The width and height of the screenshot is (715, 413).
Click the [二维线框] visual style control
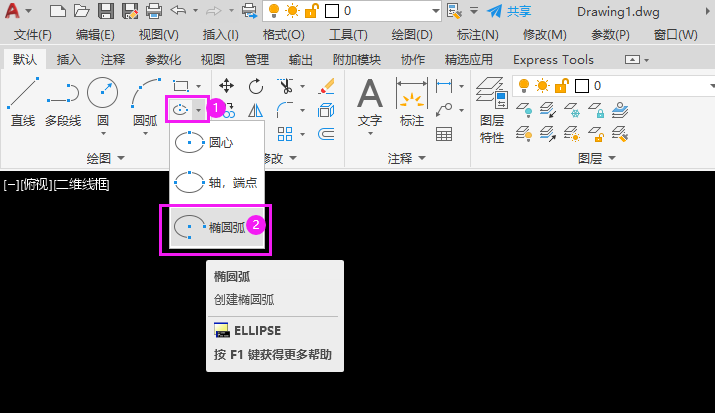coord(82,185)
